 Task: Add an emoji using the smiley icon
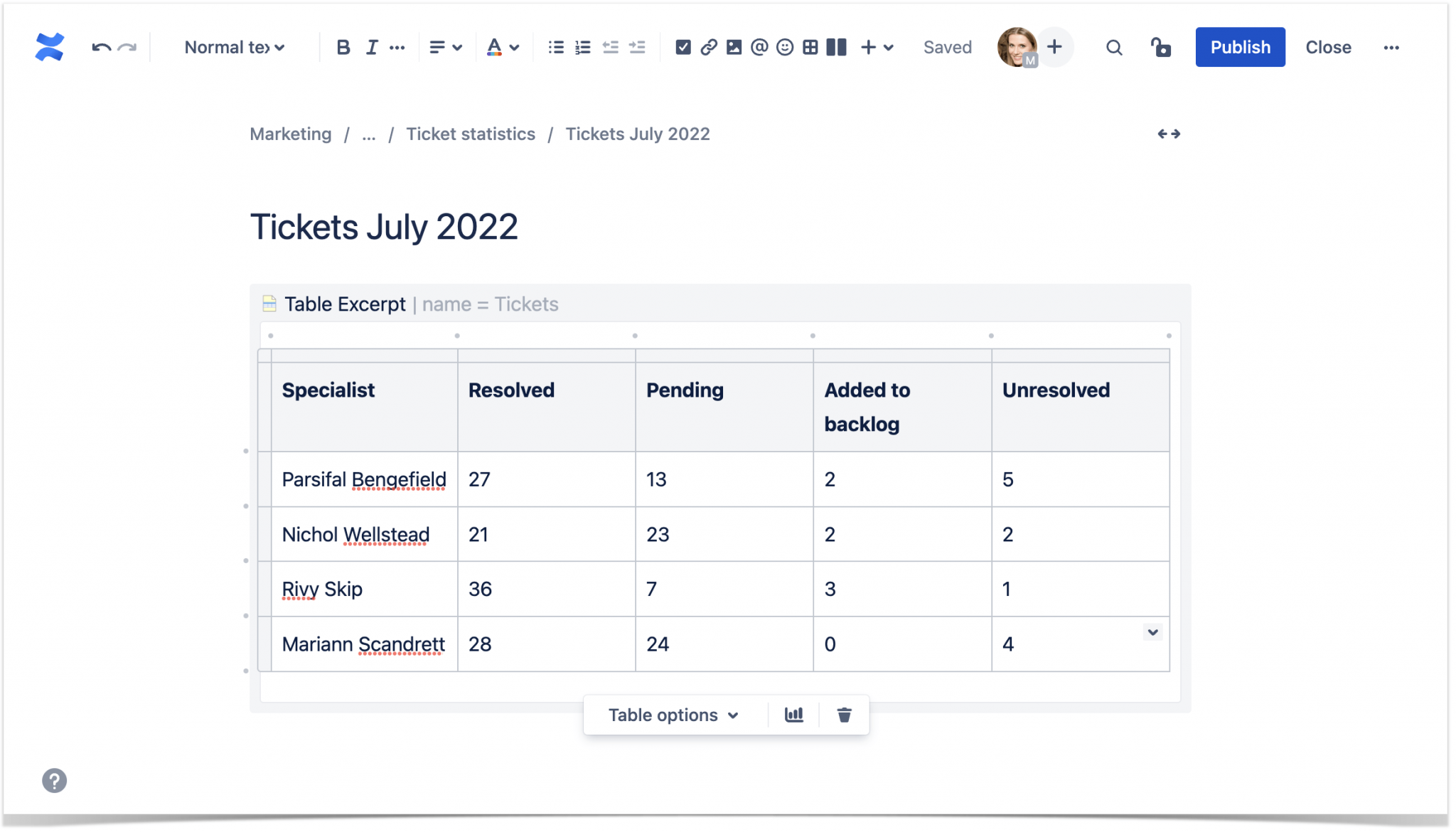click(x=785, y=47)
